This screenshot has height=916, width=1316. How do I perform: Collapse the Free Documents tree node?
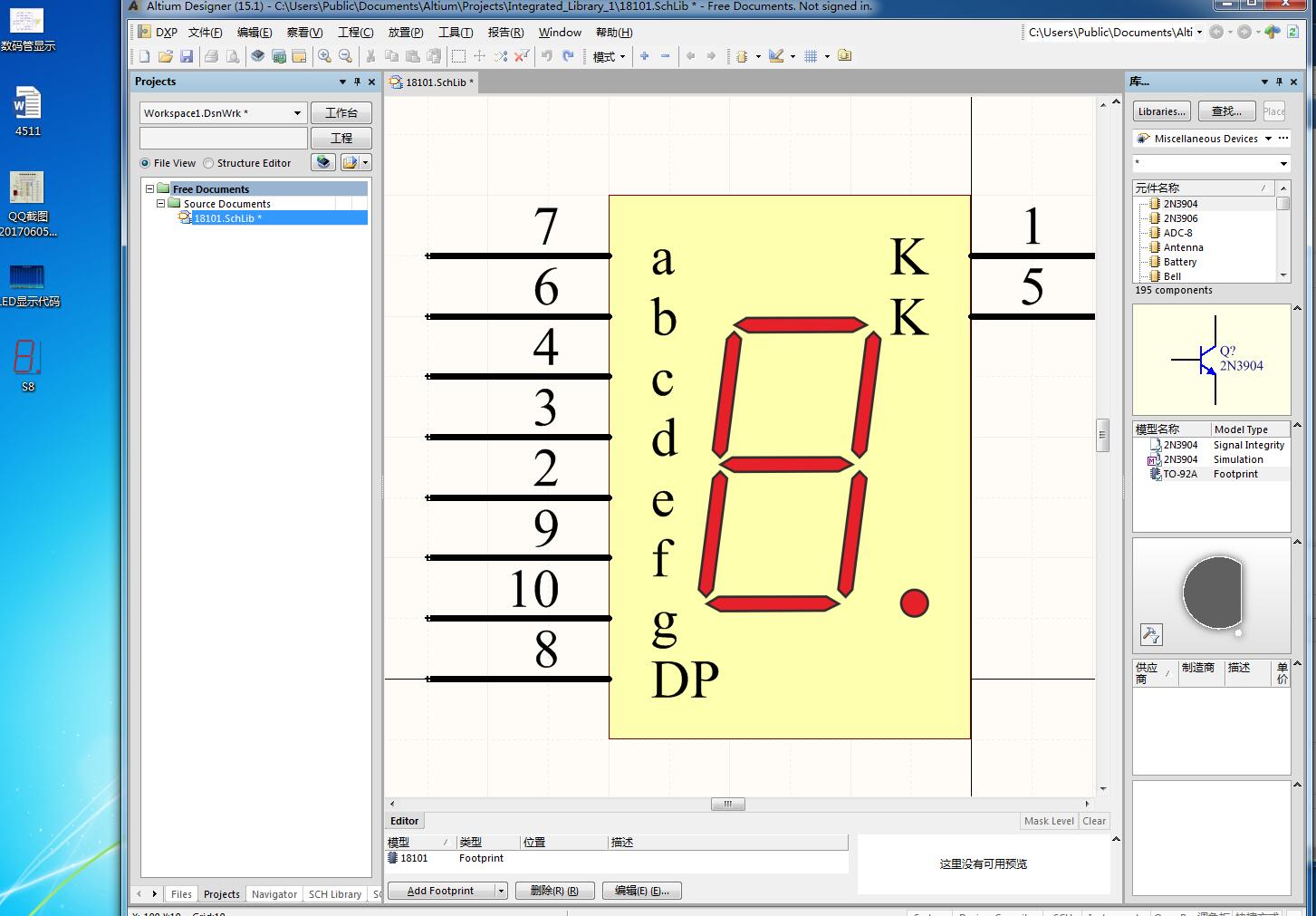[149, 189]
